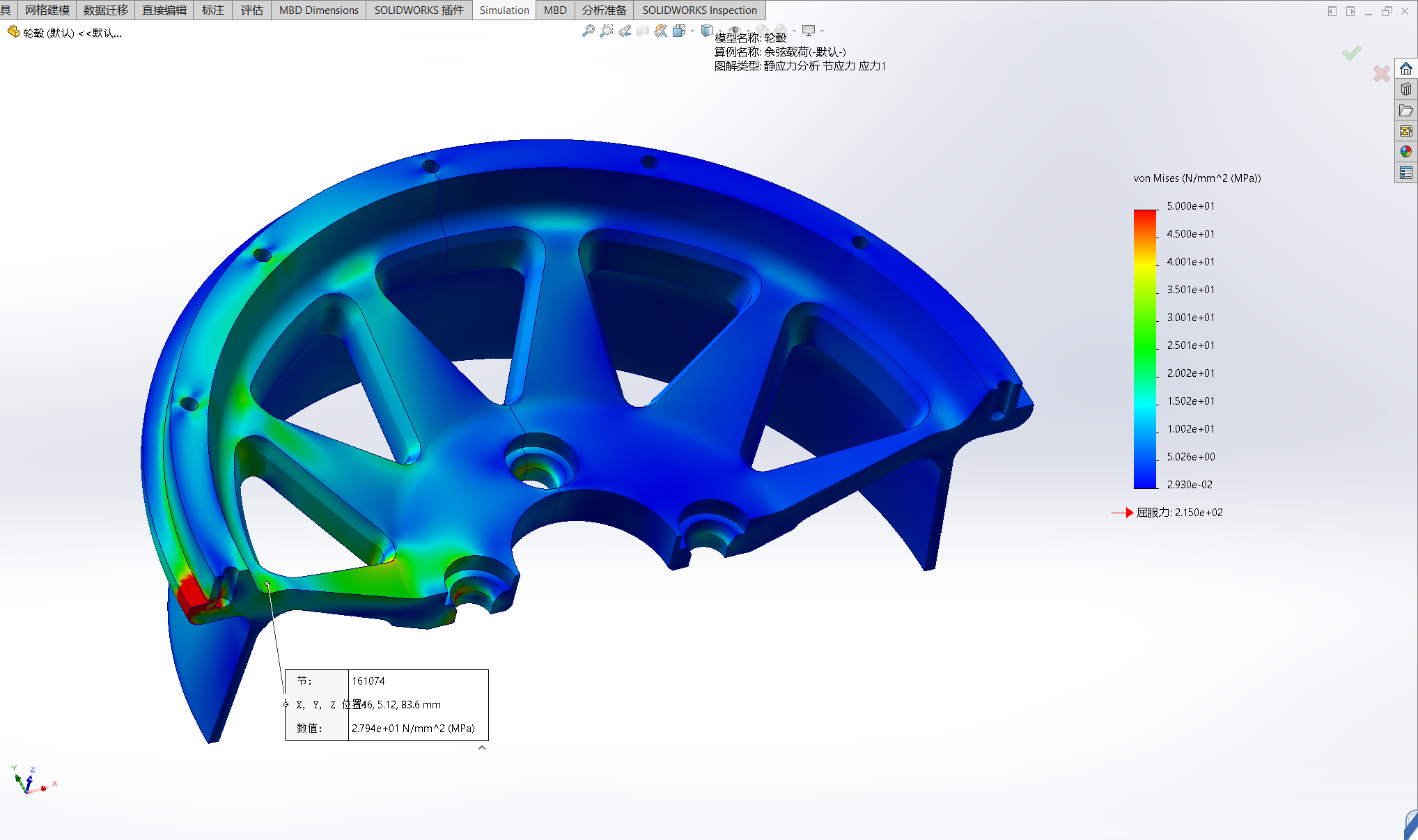Click the MBD Dimensions tab
Image resolution: width=1418 pixels, height=840 pixels.
[319, 10]
